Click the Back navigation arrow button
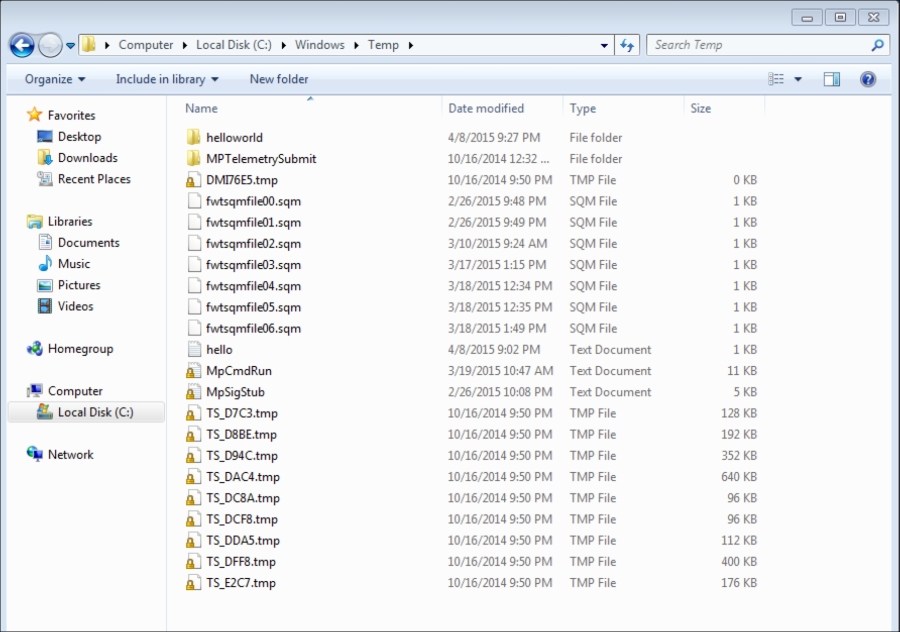Image resolution: width=900 pixels, height=632 pixels. click(x=22, y=45)
